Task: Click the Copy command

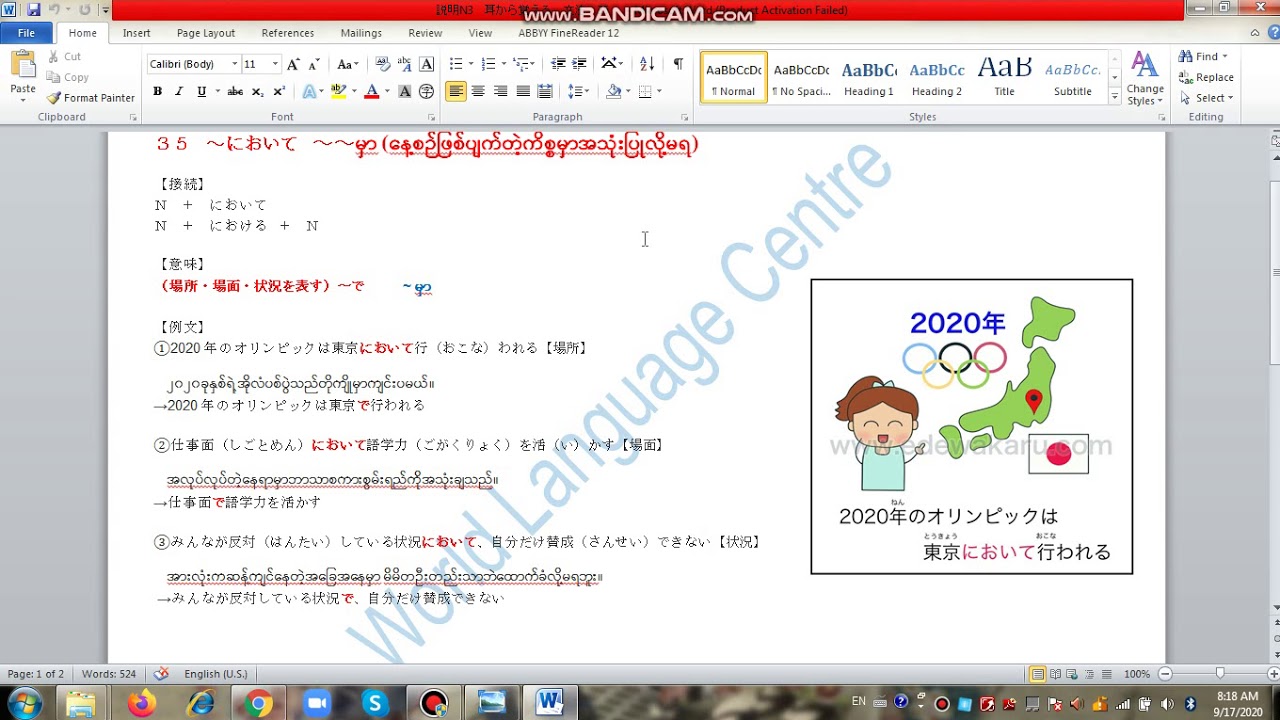Action: tap(68, 77)
